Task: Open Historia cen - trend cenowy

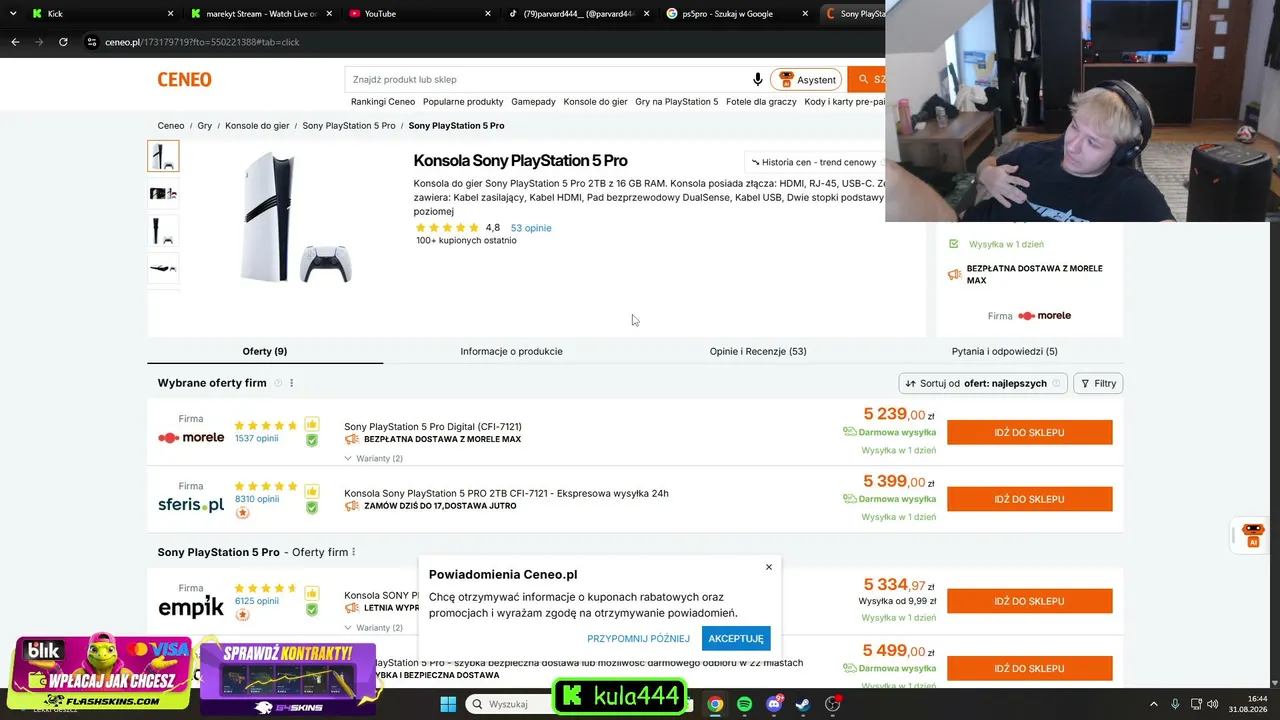Action: (x=814, y=162)
